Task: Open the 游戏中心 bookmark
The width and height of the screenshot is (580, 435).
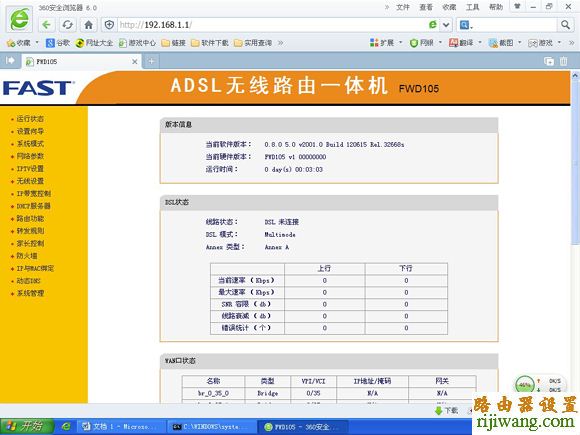Action: [x=137, y=43]
